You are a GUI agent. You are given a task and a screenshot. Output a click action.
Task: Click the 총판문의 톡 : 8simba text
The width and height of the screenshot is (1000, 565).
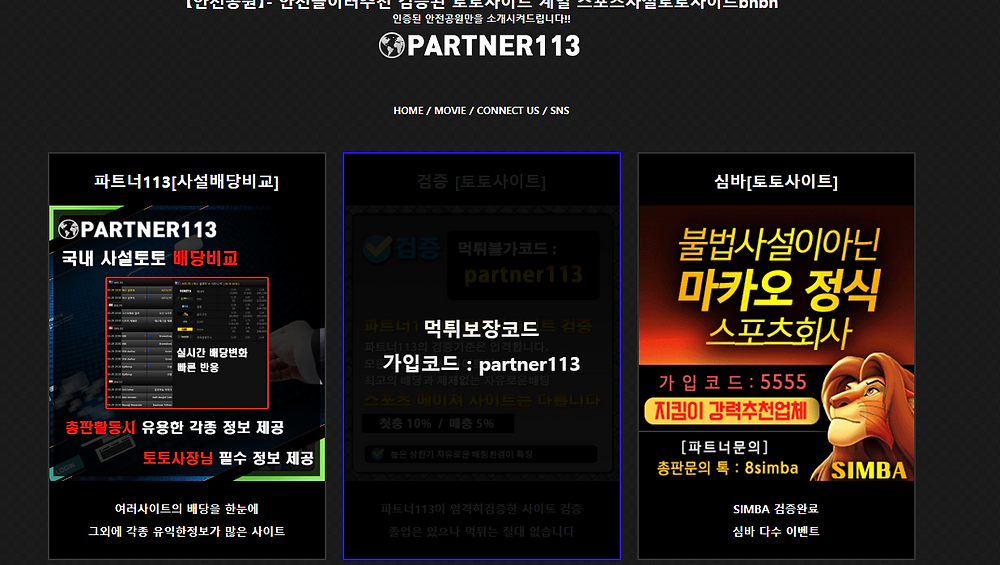tap(728, 468)
